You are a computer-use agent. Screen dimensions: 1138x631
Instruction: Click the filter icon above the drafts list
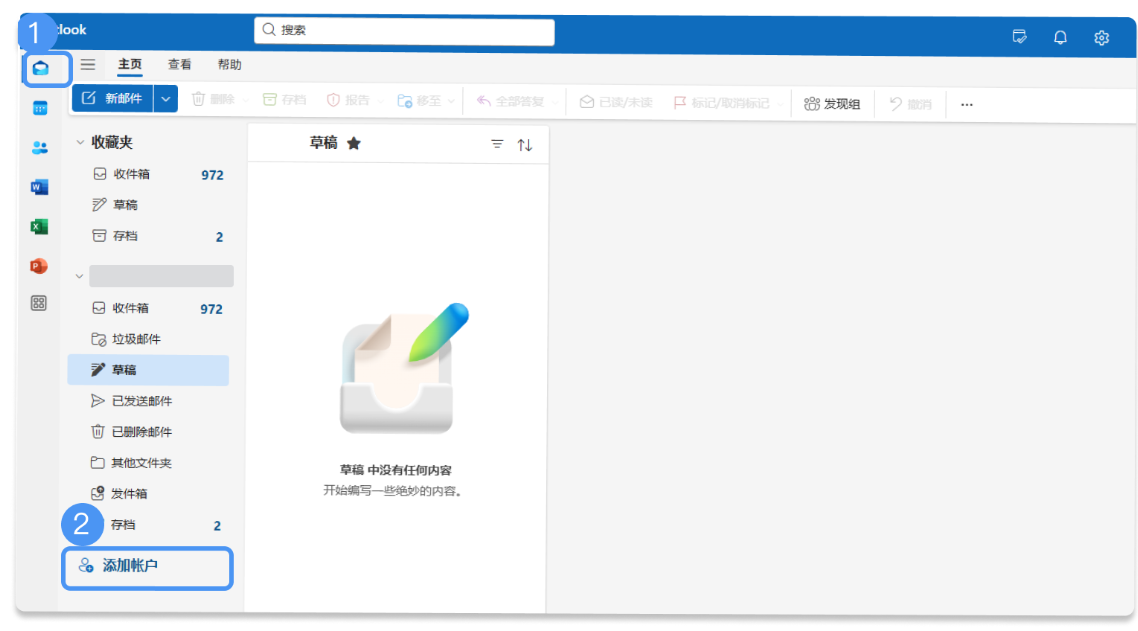[497, 144]
